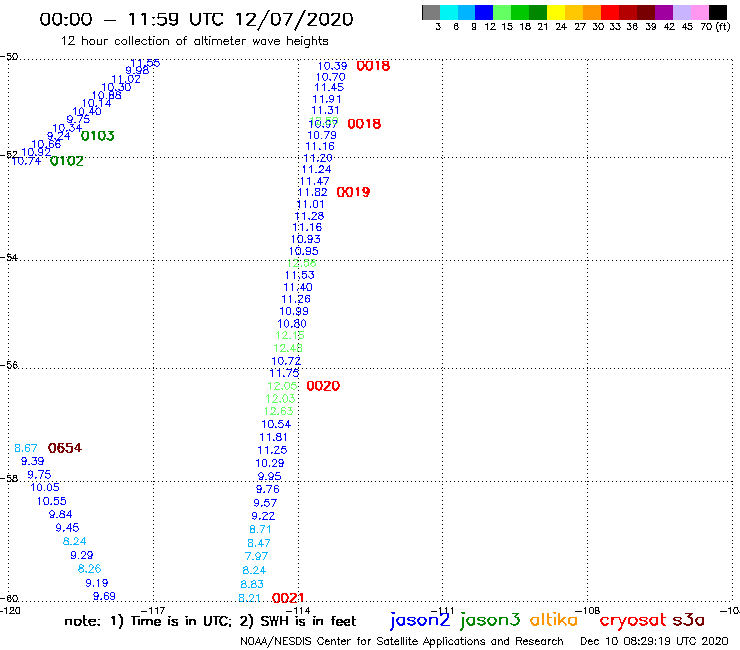Click light blue wave height value 8.67
This screenshot has height=650, width=740.
25,448
